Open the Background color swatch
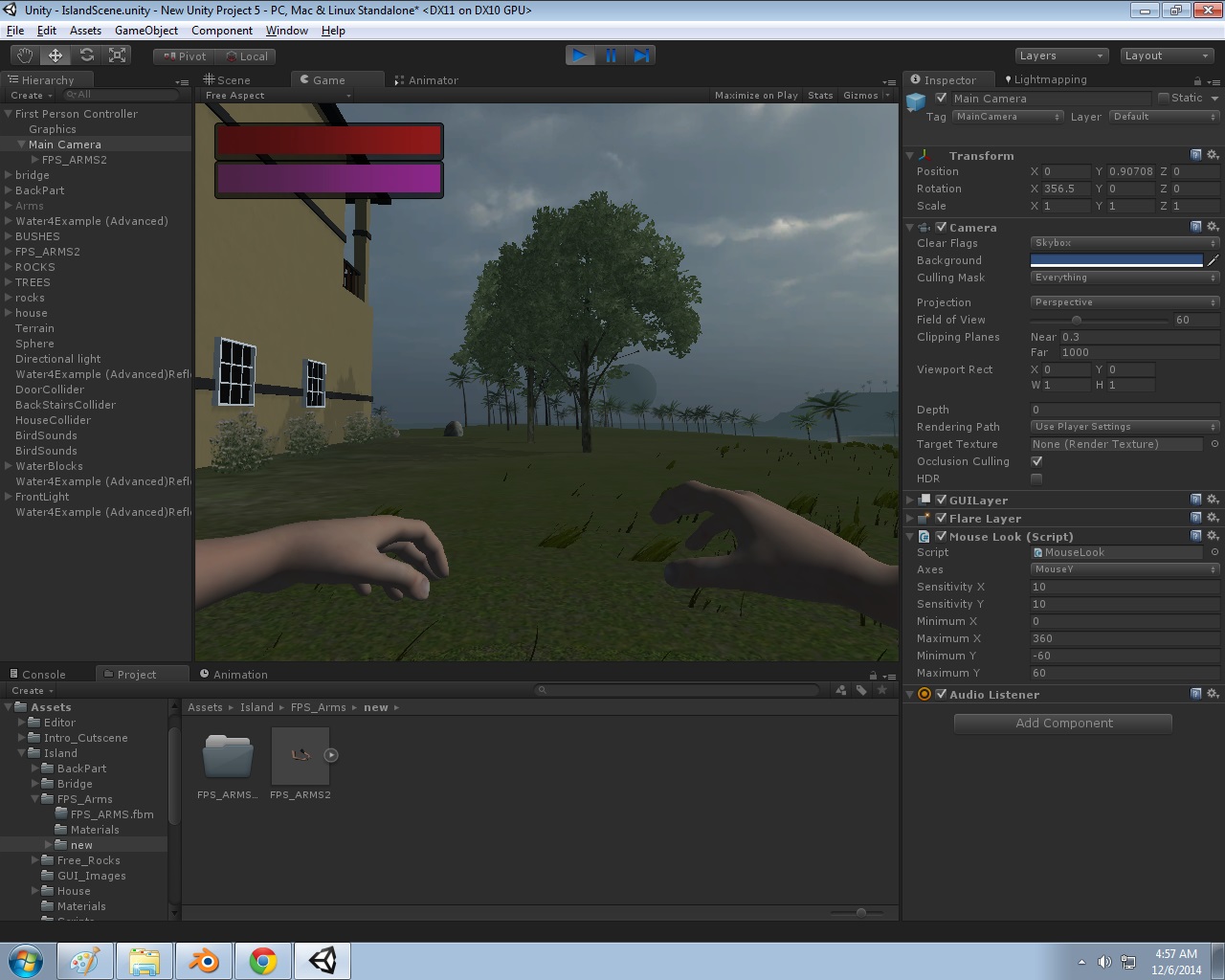Viewport: 1225px width, 980px height. (1117, 260)
